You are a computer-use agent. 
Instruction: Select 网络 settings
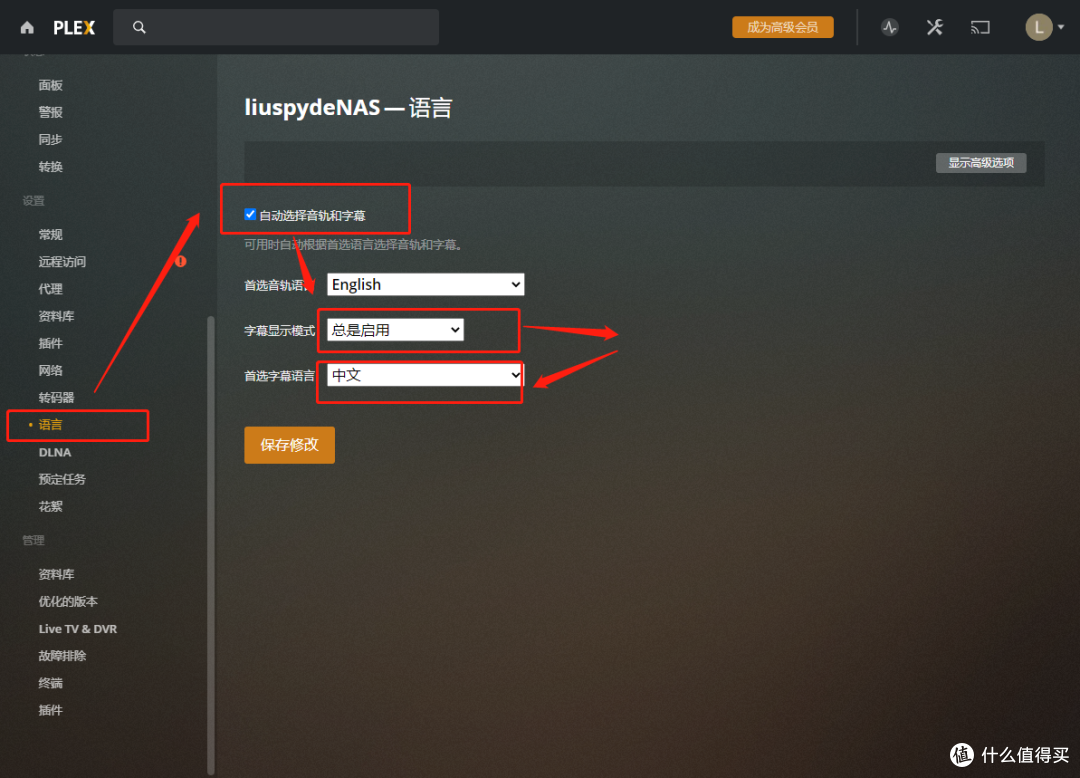[x=51, y=370]
